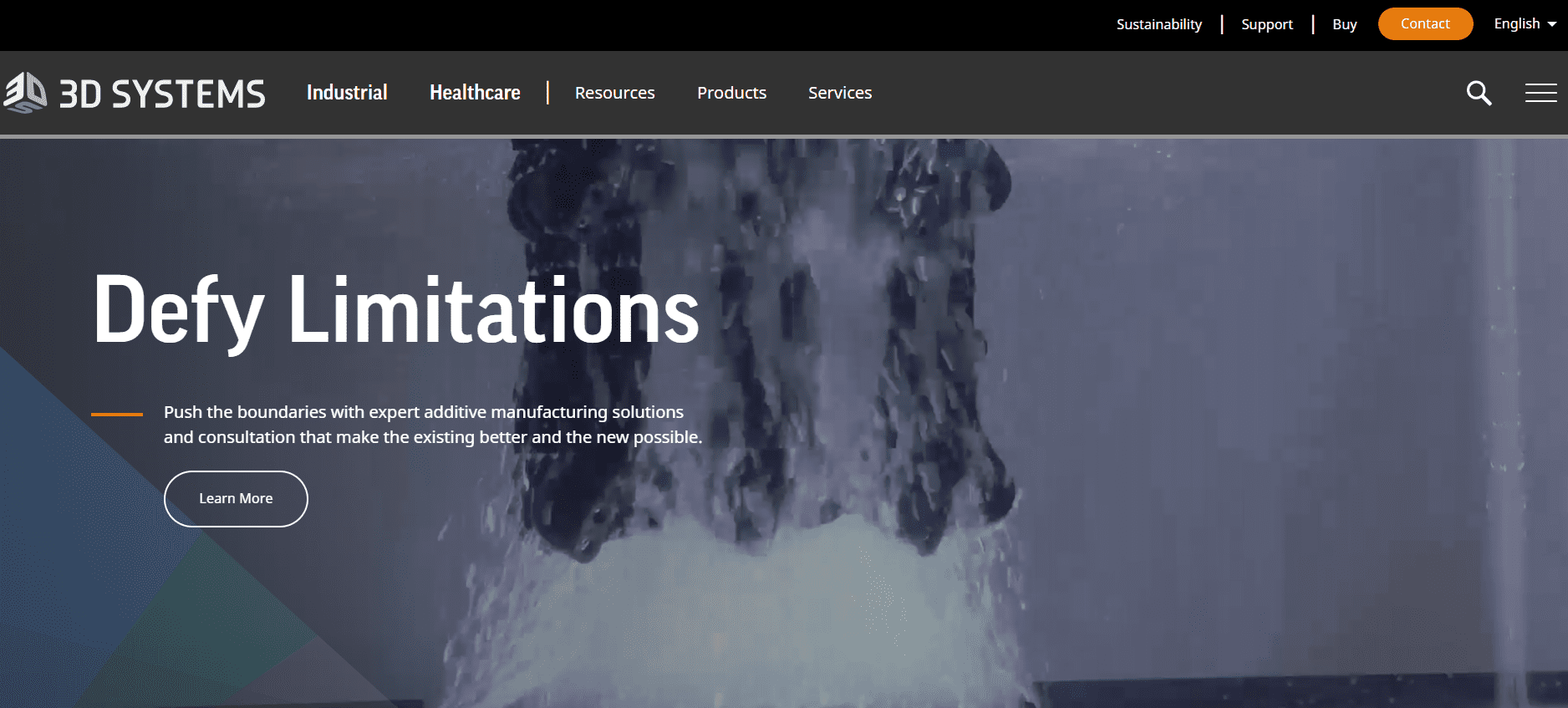
Task: Open the Buy link
Action: pos(1344,24)
